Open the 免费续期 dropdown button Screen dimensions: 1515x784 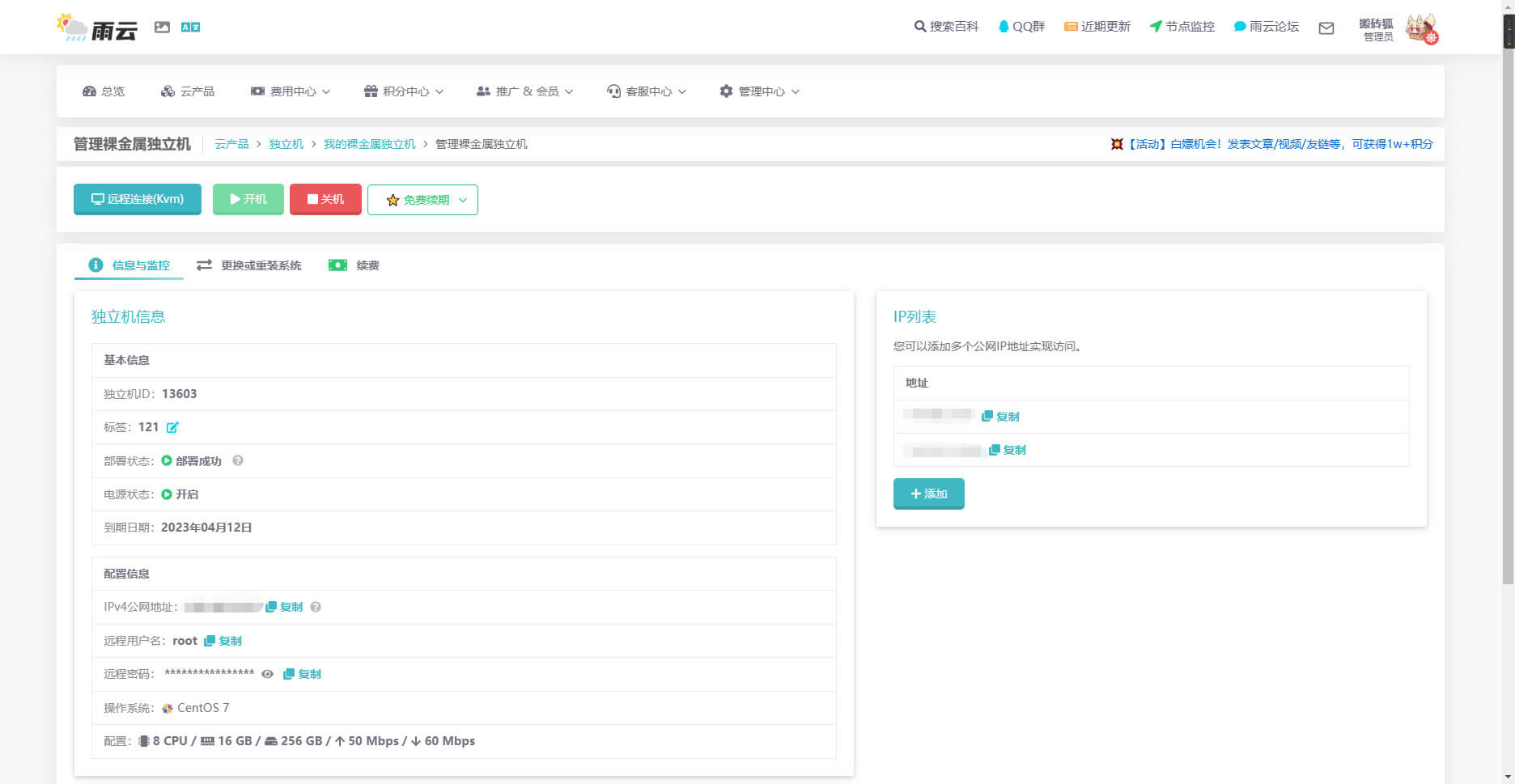pyautogui.click(x=422, y=200)
